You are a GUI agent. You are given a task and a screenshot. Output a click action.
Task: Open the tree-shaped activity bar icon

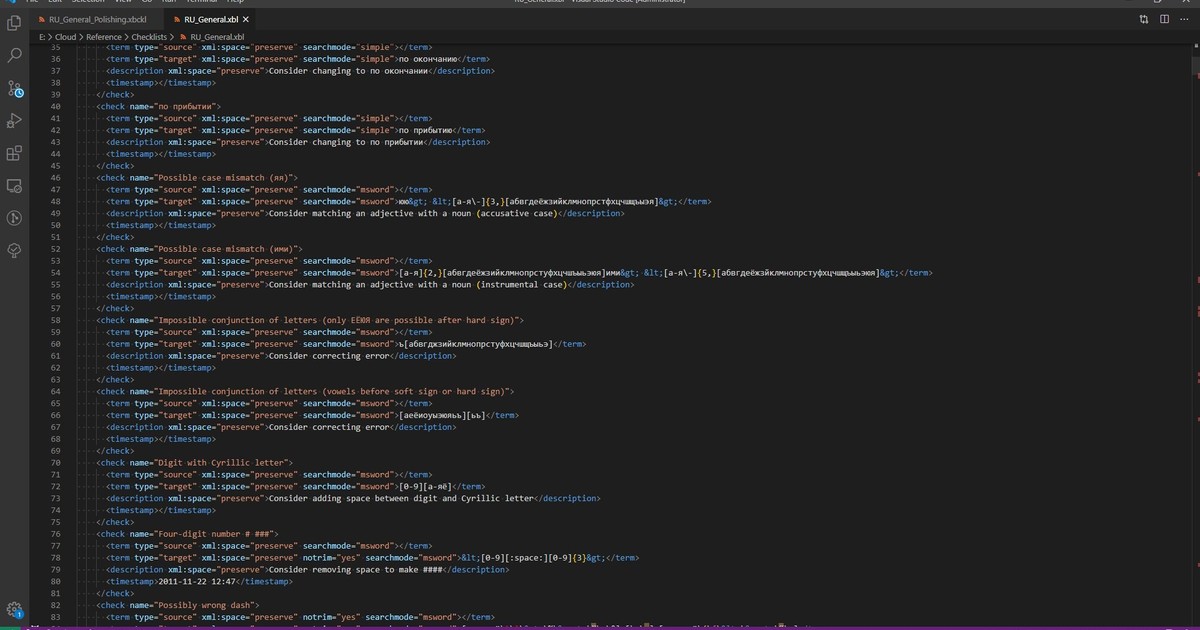(15, 250)
